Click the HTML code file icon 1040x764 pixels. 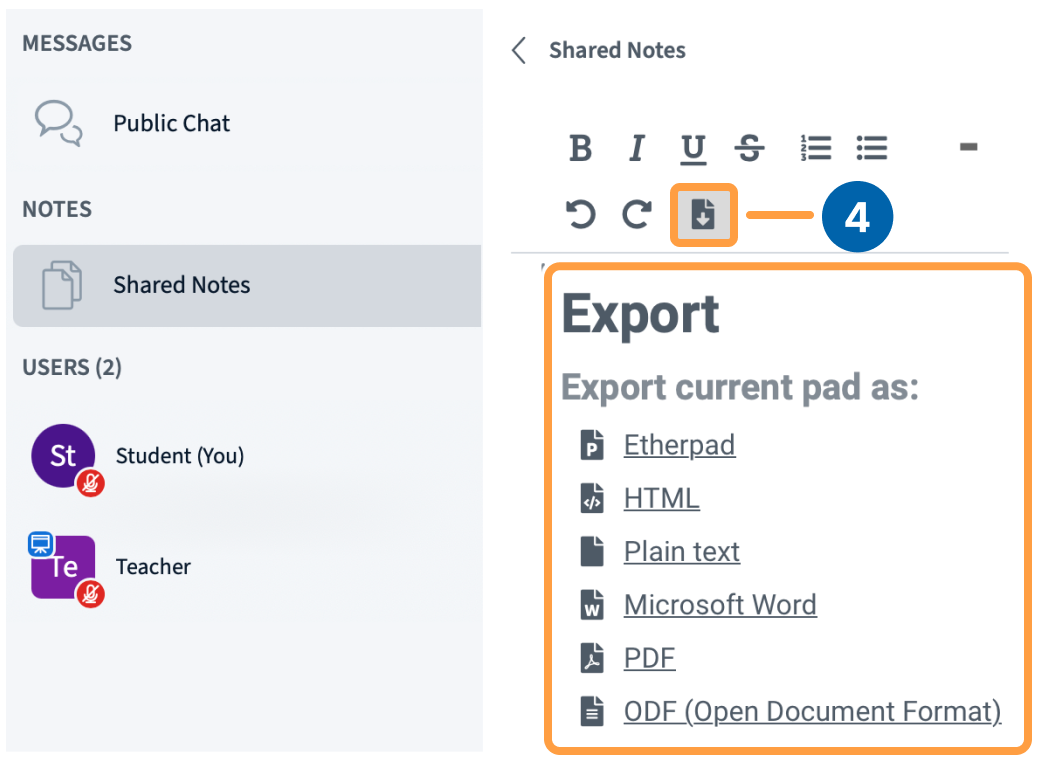(592, 498)
